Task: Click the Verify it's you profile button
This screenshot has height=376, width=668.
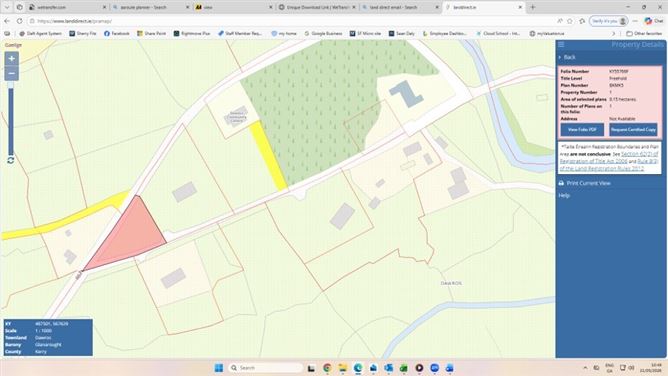Action: tap(609, 21)
